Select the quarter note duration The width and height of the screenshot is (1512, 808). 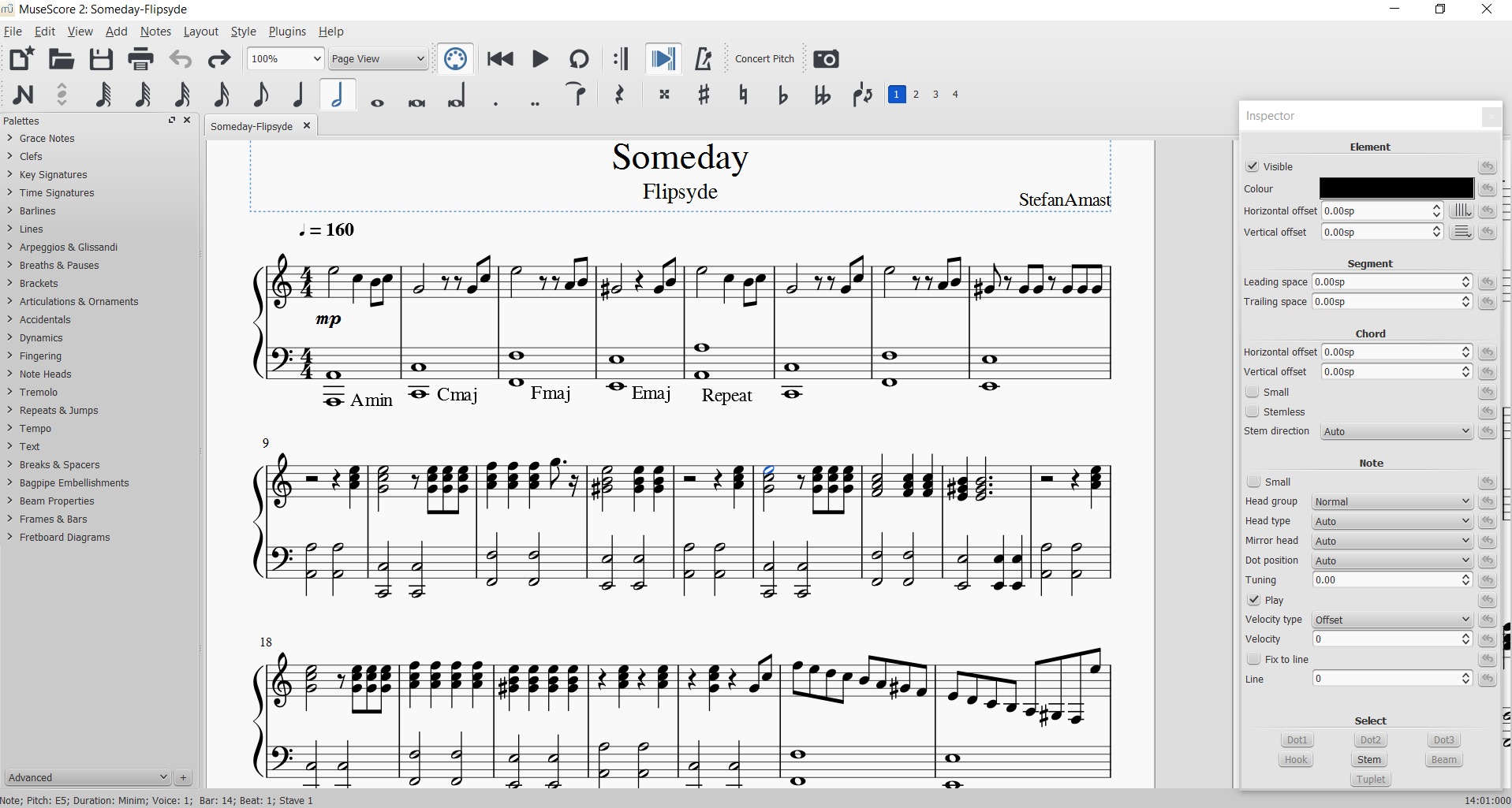coord(298,95)
